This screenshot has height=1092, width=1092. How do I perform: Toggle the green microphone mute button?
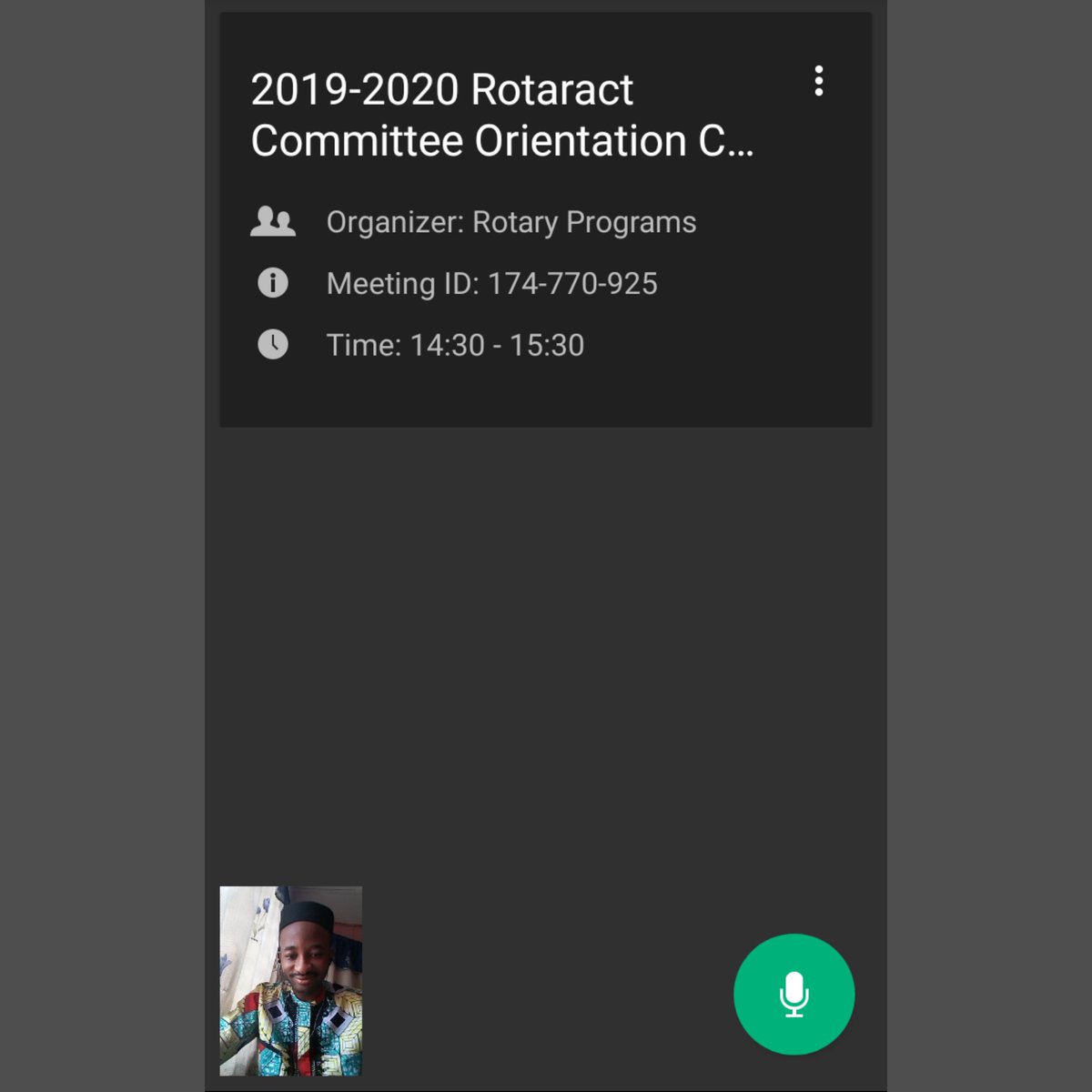[794, 994]
